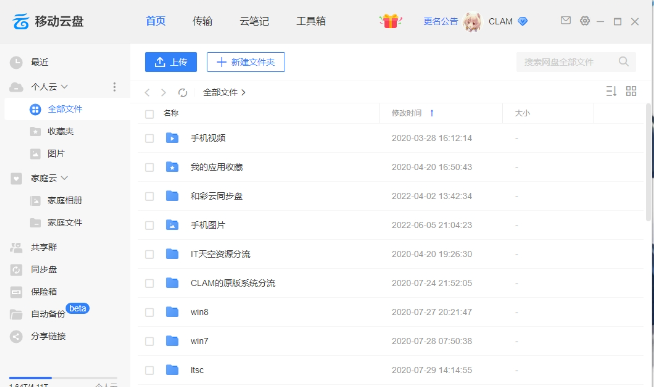Image resolution: width=655 pixels, height=387 pixels.
Task: Click the 我的应用收藏 star folder icon
Action: pyautogui.click(x=172, y=167)
